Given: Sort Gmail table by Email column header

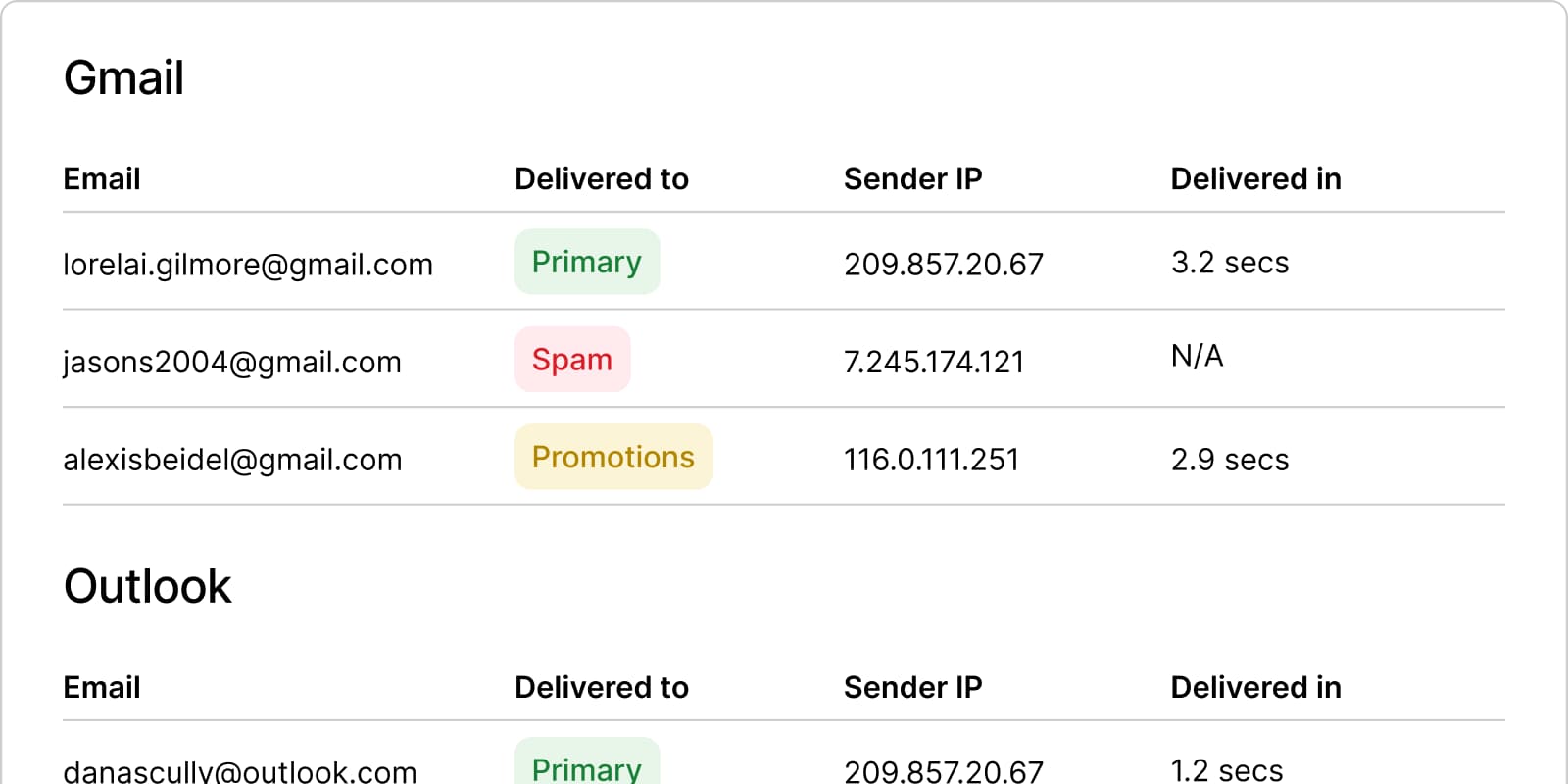Looking at the screenshot, I should click(x=102, y=179).
